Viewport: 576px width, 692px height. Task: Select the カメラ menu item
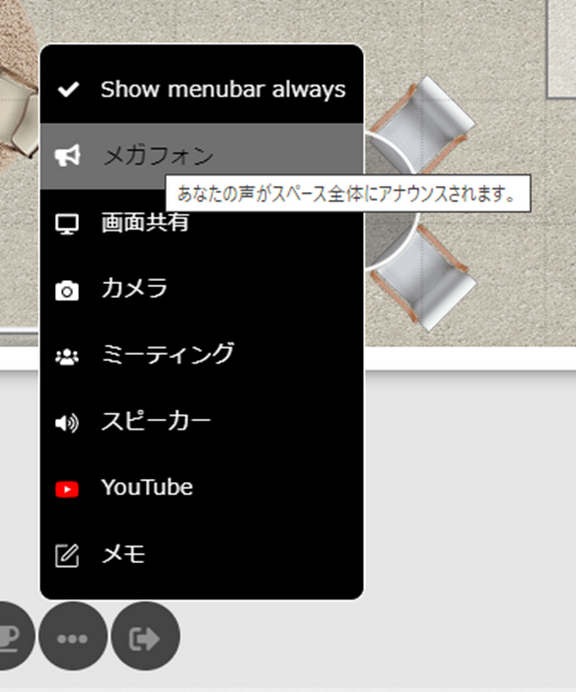[x=202, y=289]
